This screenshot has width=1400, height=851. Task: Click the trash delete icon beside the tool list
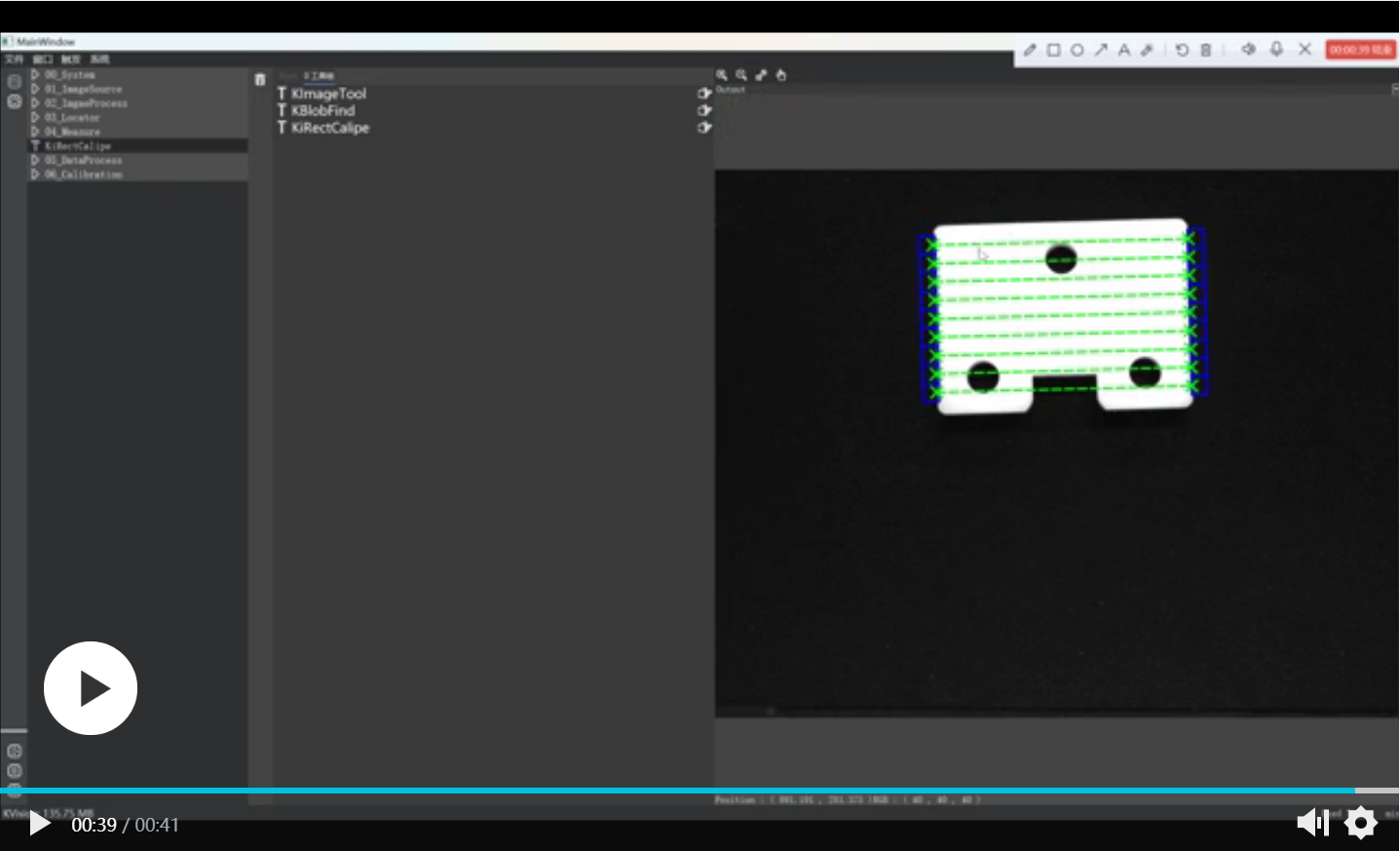[x=260, y=80]
